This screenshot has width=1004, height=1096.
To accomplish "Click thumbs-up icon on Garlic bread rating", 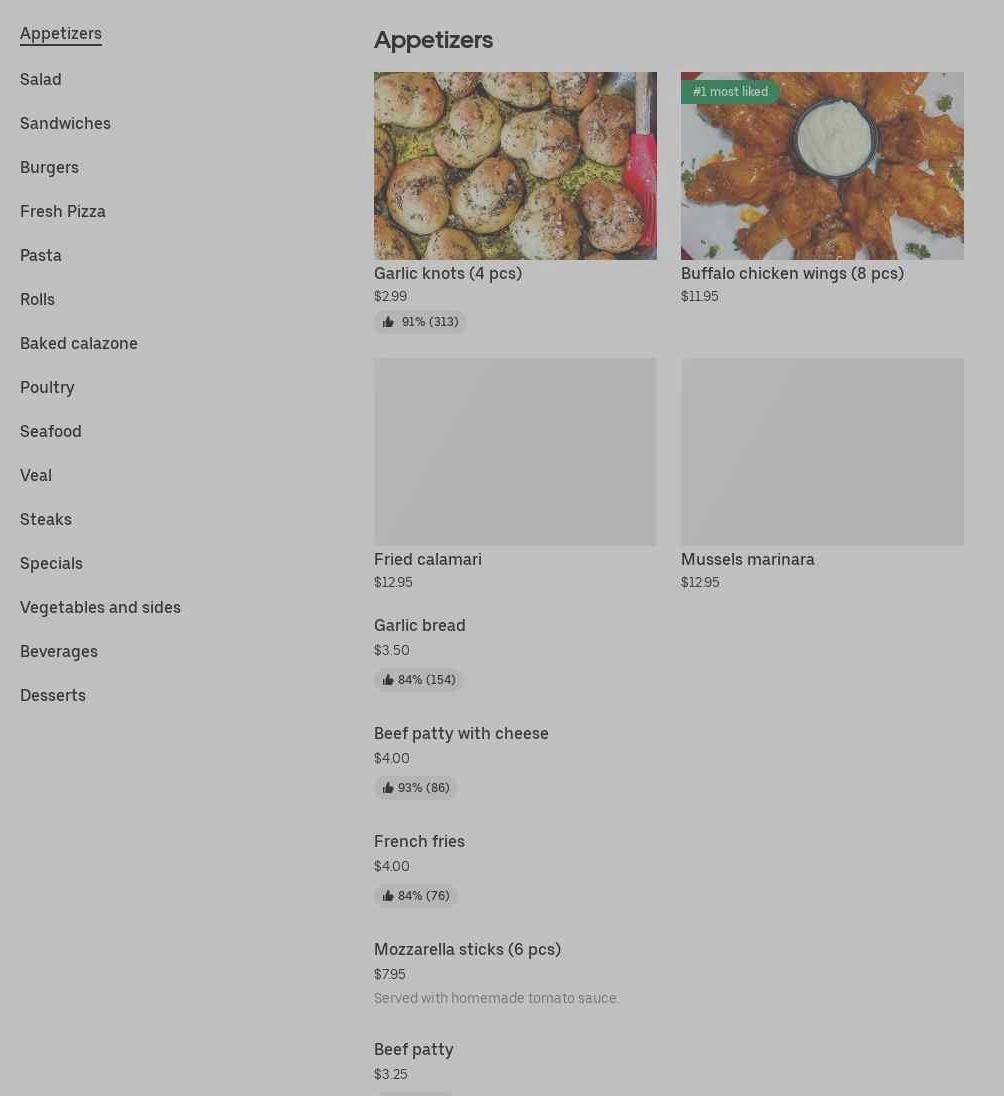I will pos(388,679).
